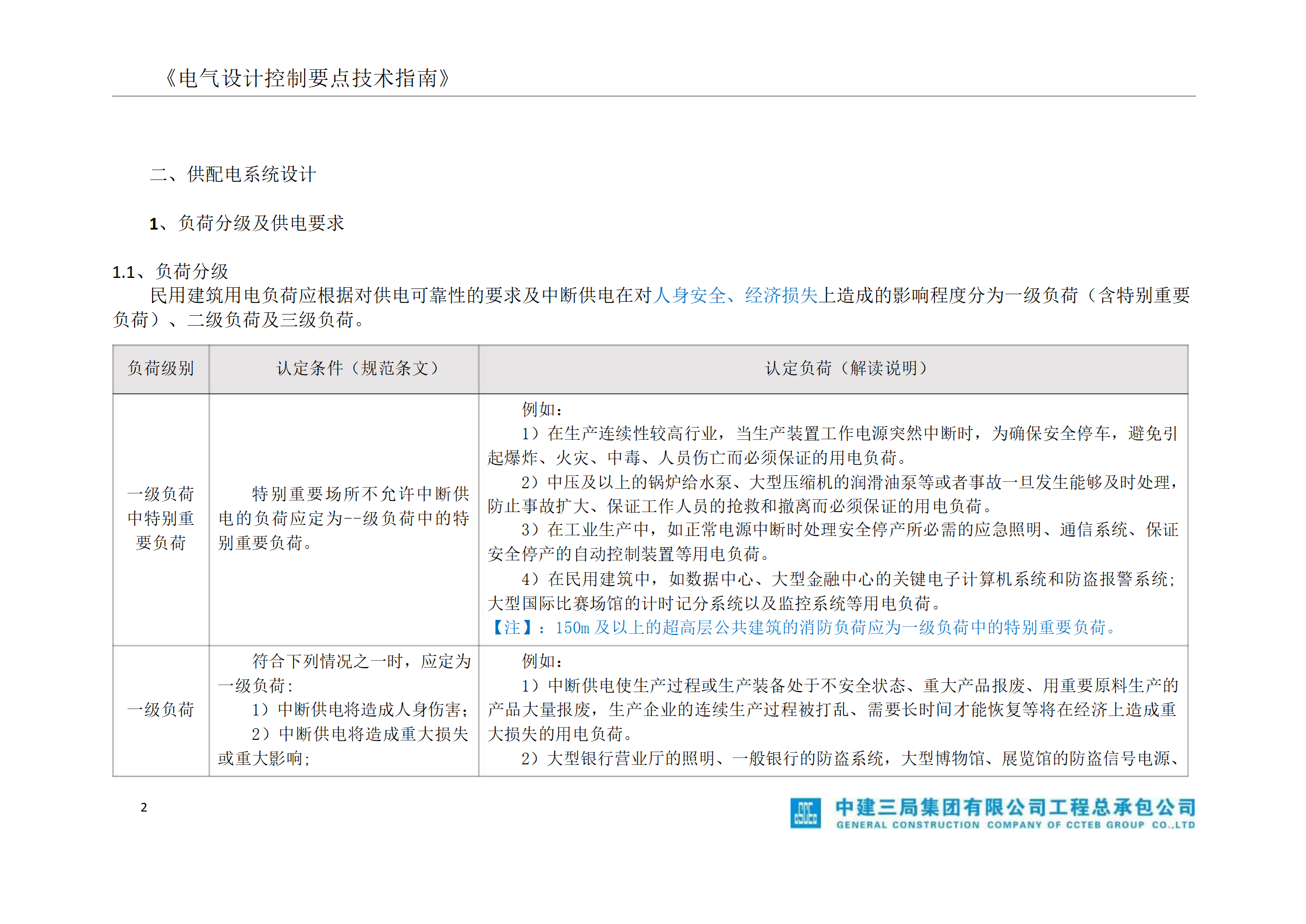This screenshot has height=924, width=1306.
Task: Click company name 中建三局集团有限公司工程总承包公司
Action: click(x=1014, y=807)
